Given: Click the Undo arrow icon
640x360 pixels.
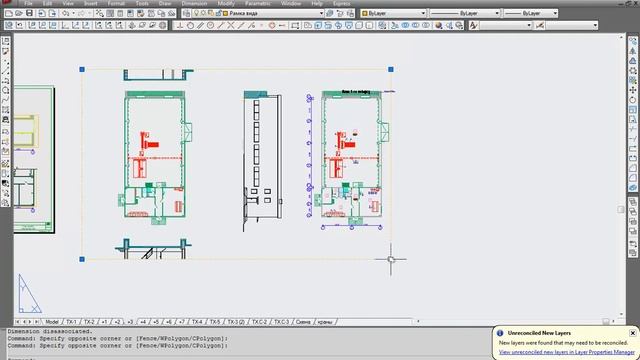Looking at the screenshot, I should click(x=65, y=13).
